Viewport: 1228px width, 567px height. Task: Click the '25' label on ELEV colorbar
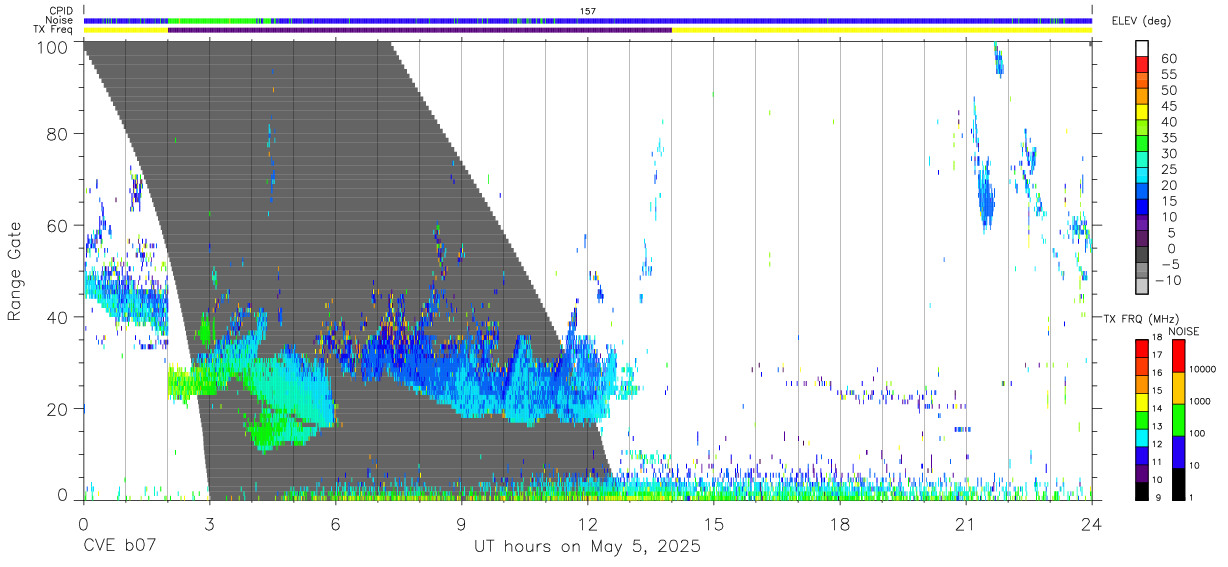(1168, 170)
